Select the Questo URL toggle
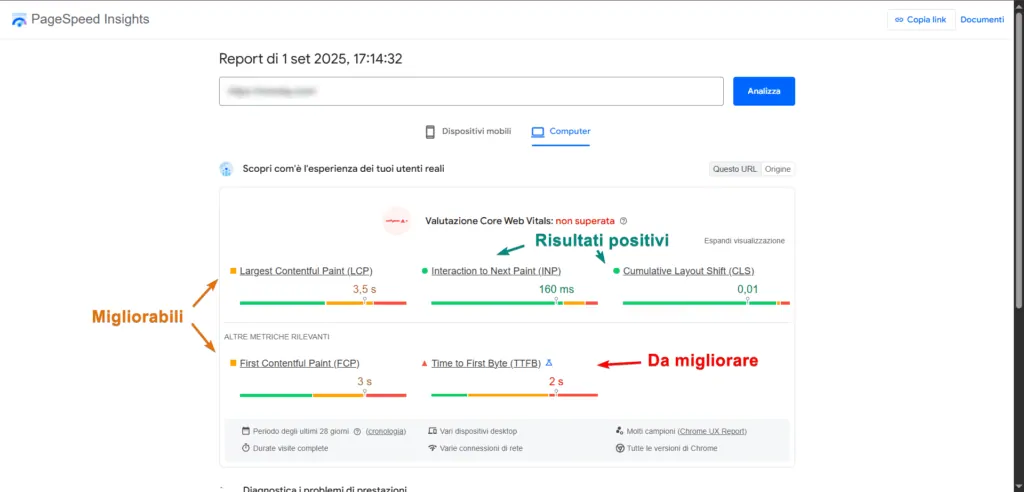The image size is (1024, 492). click(735, 169)
